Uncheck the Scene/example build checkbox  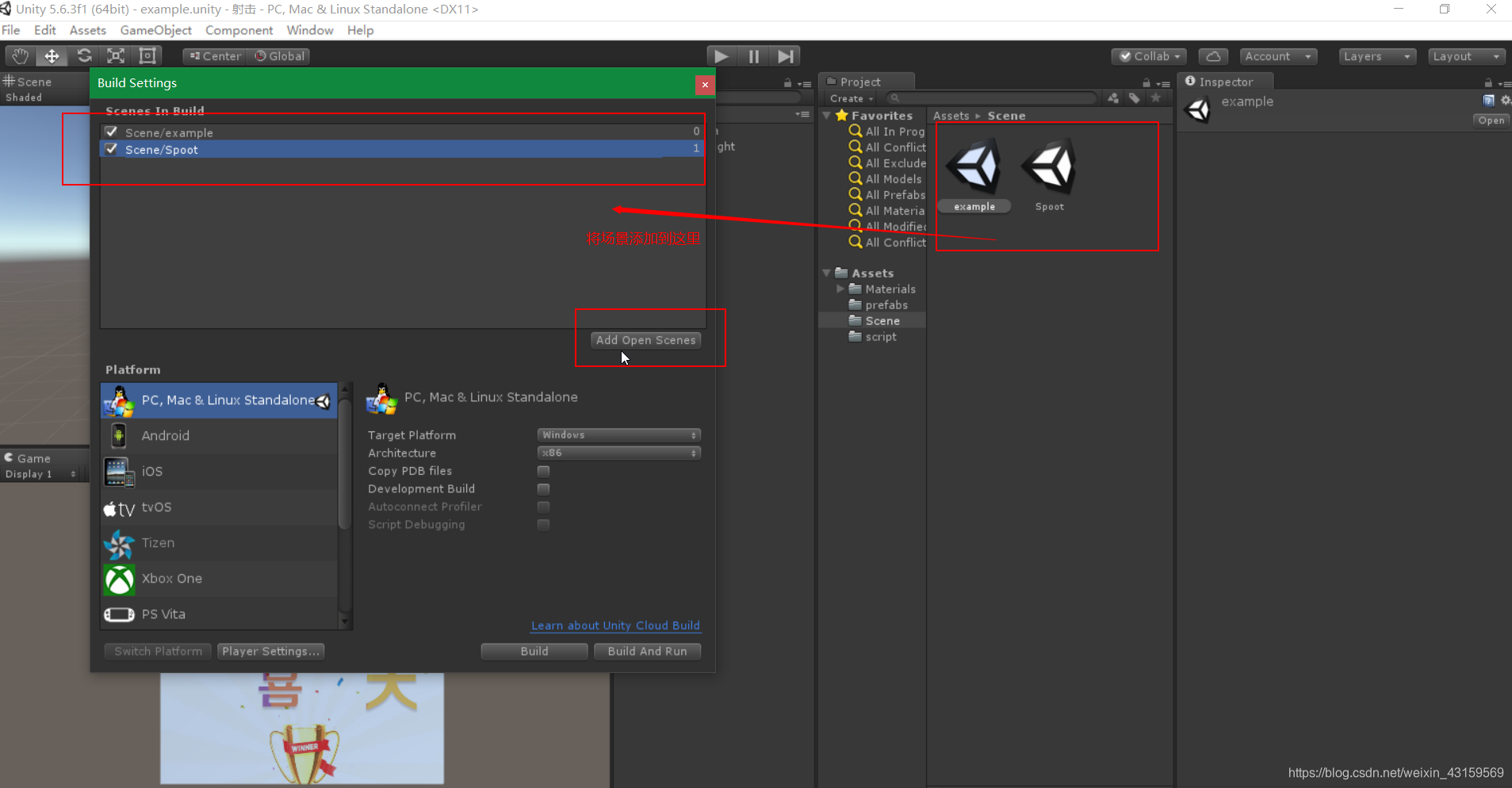pyautogui.click(x=112, y=132)
